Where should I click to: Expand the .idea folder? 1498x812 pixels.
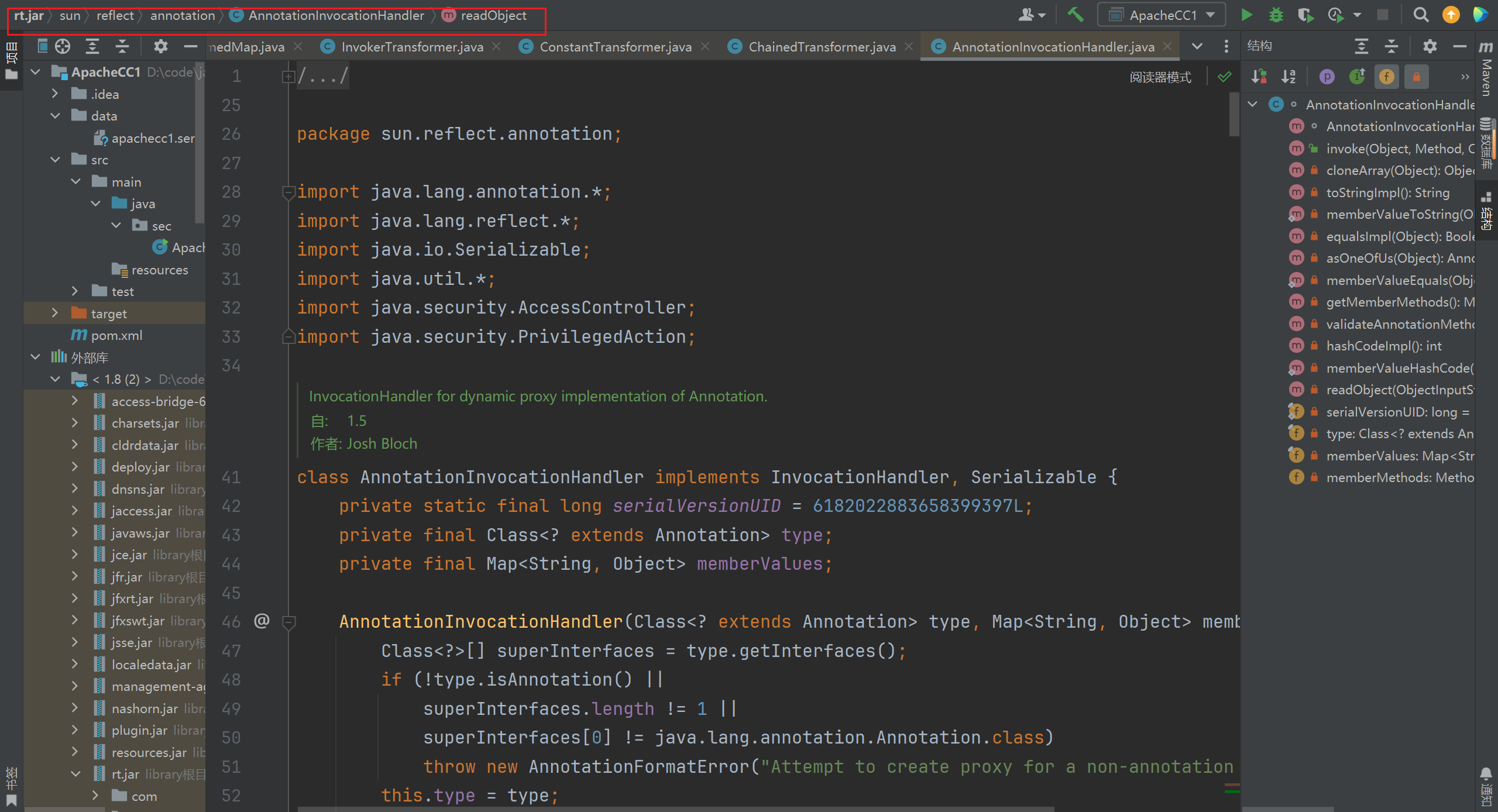click(55, 94)
